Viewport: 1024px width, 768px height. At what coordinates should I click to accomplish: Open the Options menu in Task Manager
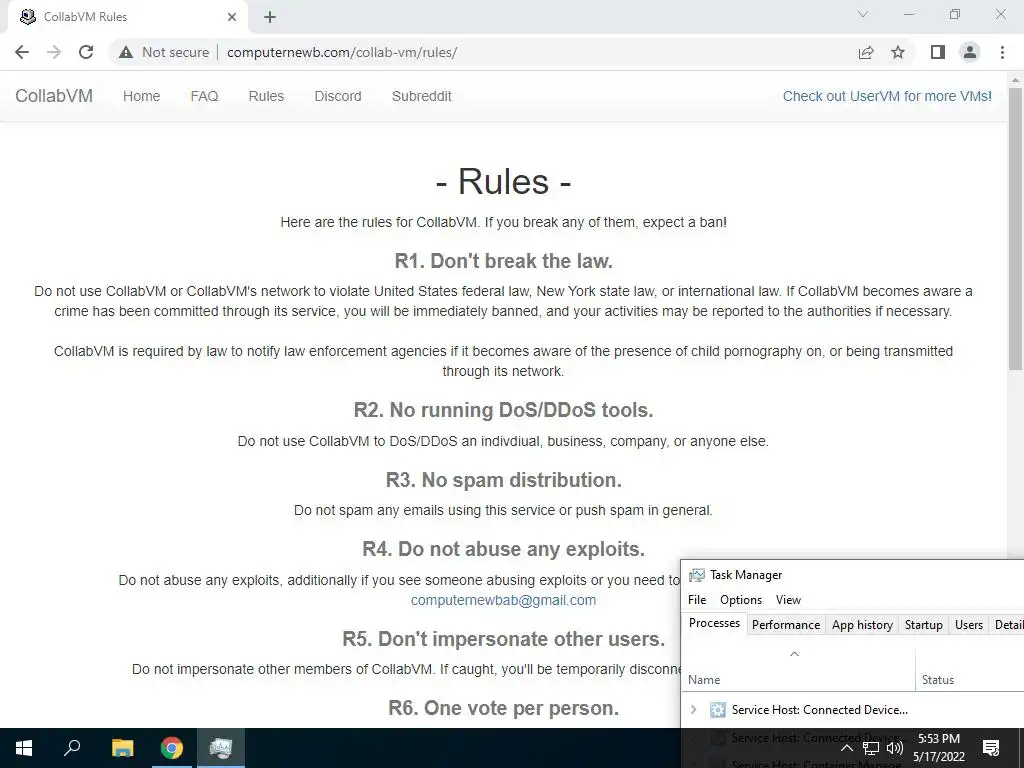(741, 600)
